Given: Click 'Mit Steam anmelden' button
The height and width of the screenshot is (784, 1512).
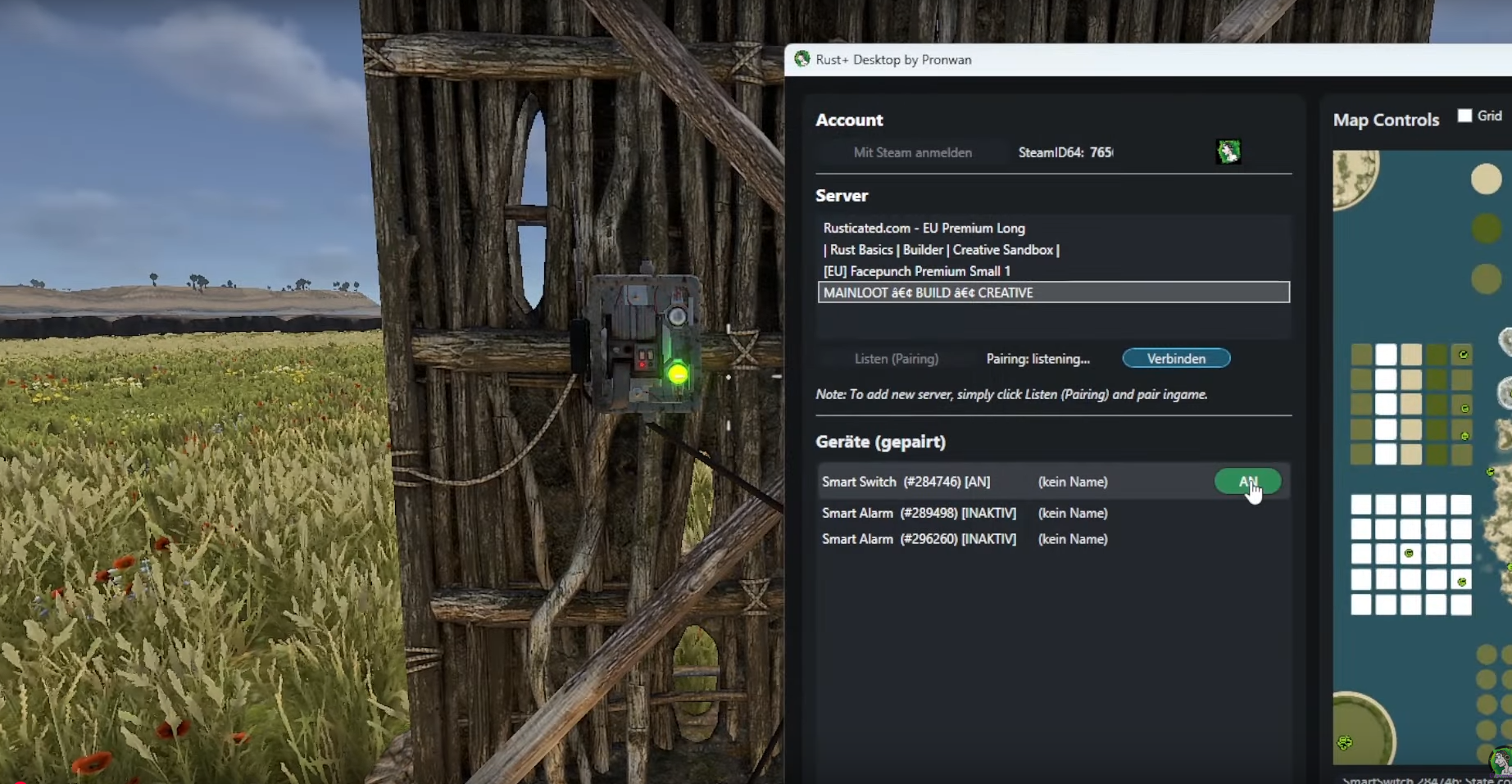Looking at the screenshot, I should pyautogui.click(x=912, y=152).
